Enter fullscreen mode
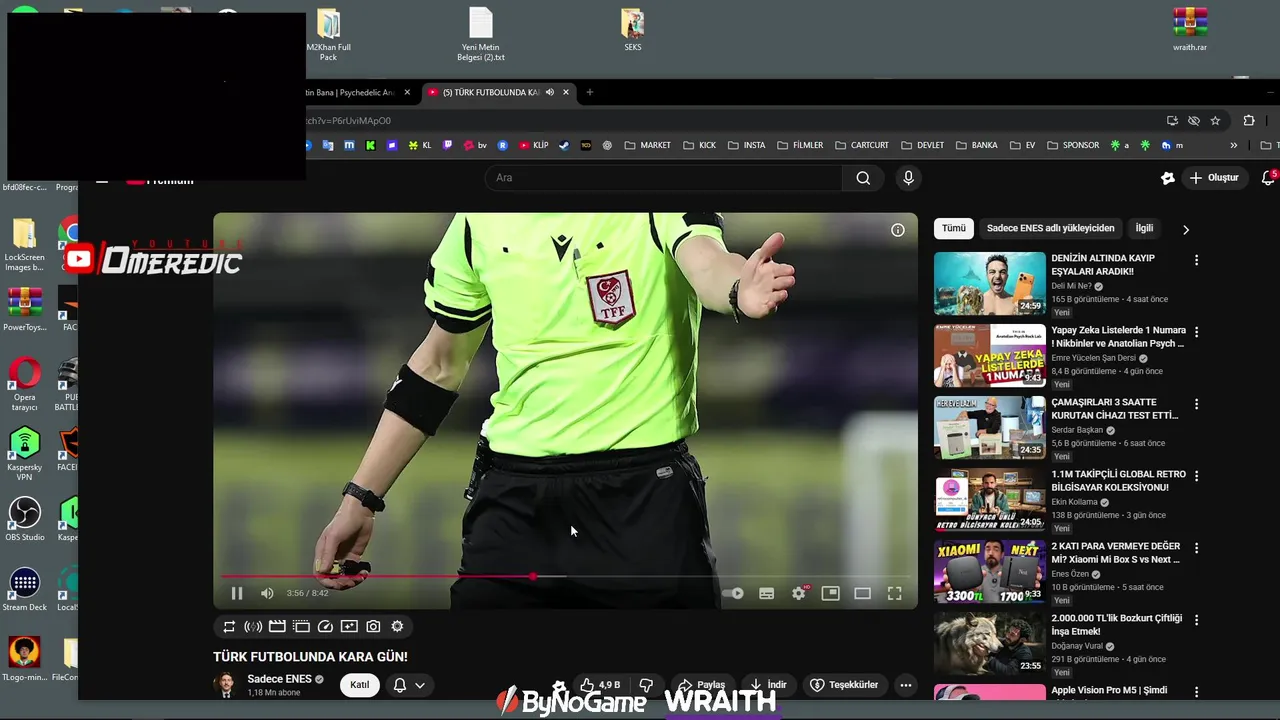Image resolution: width=1280 pixels, height=720 pixels. click(x=895, y=593)
